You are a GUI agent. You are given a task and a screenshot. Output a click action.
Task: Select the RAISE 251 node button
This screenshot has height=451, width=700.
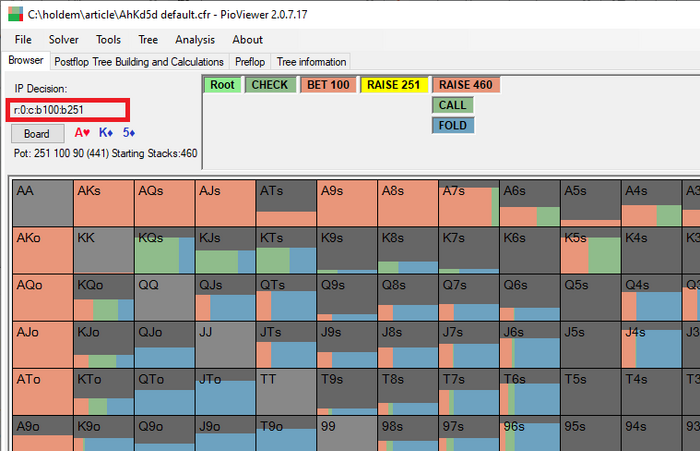[394, 85]
